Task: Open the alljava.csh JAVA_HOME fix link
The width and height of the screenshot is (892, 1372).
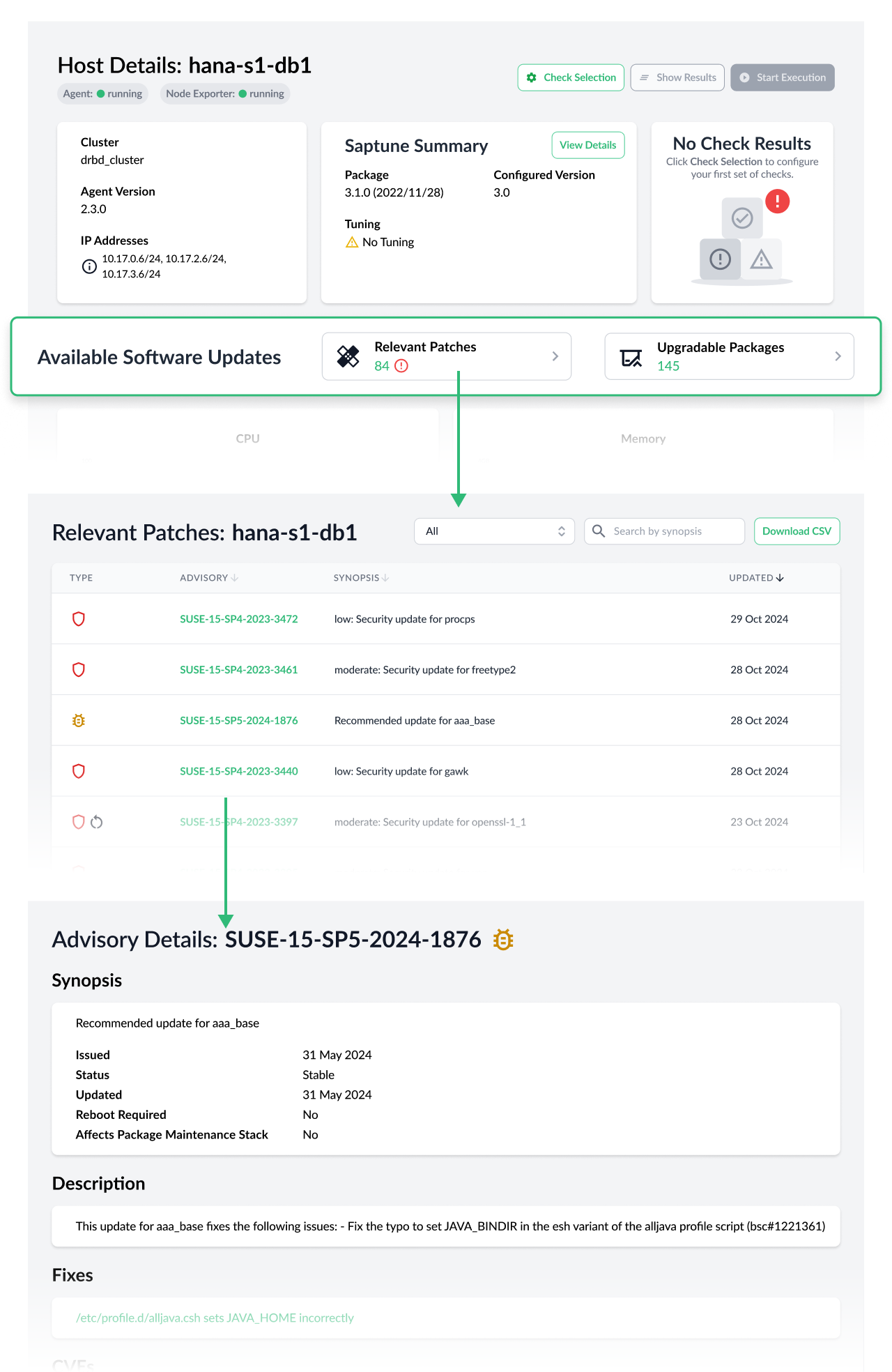Action: pyautogui.click(x=215, y=1318)
